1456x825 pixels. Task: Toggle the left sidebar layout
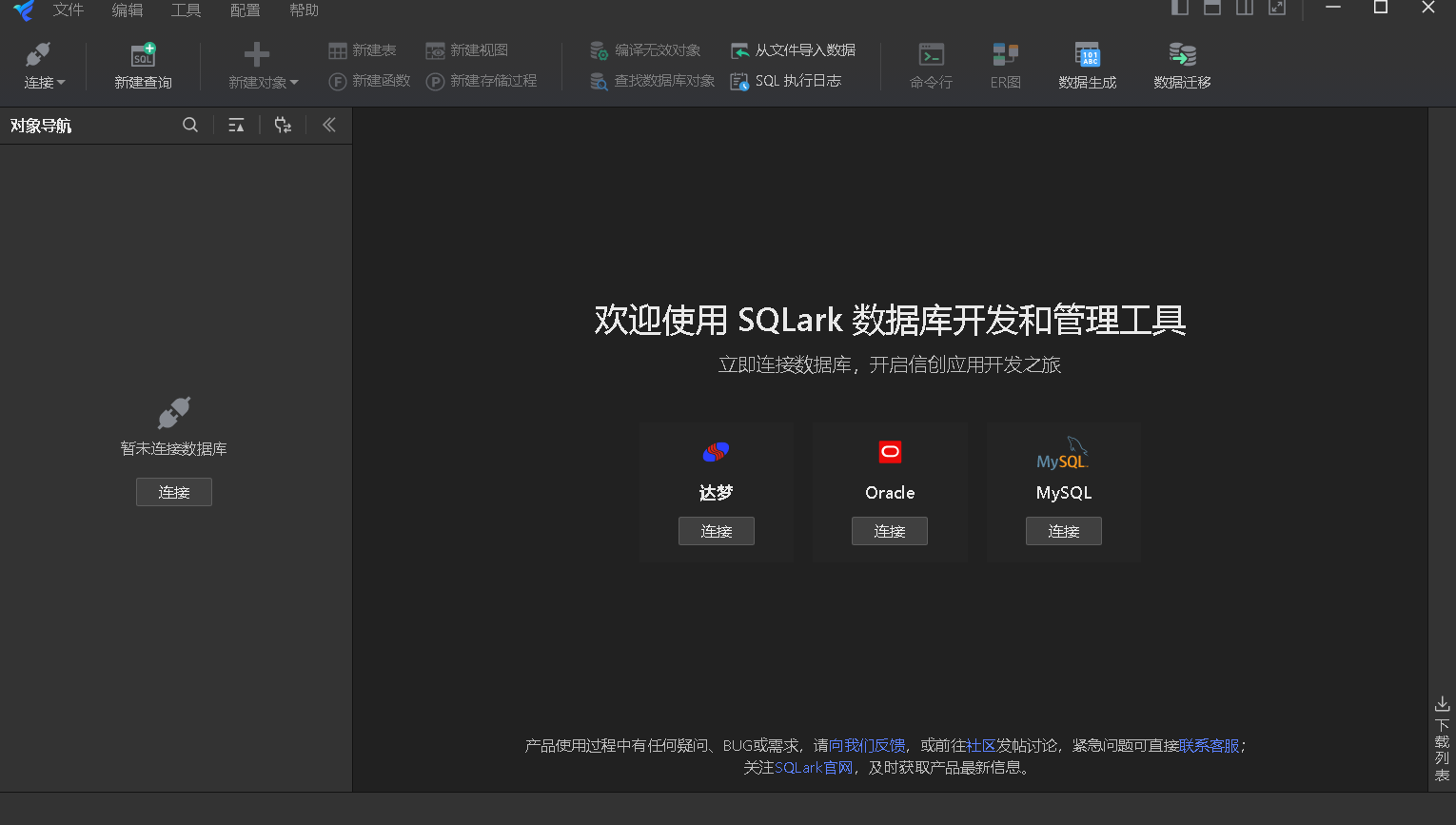1180,8
